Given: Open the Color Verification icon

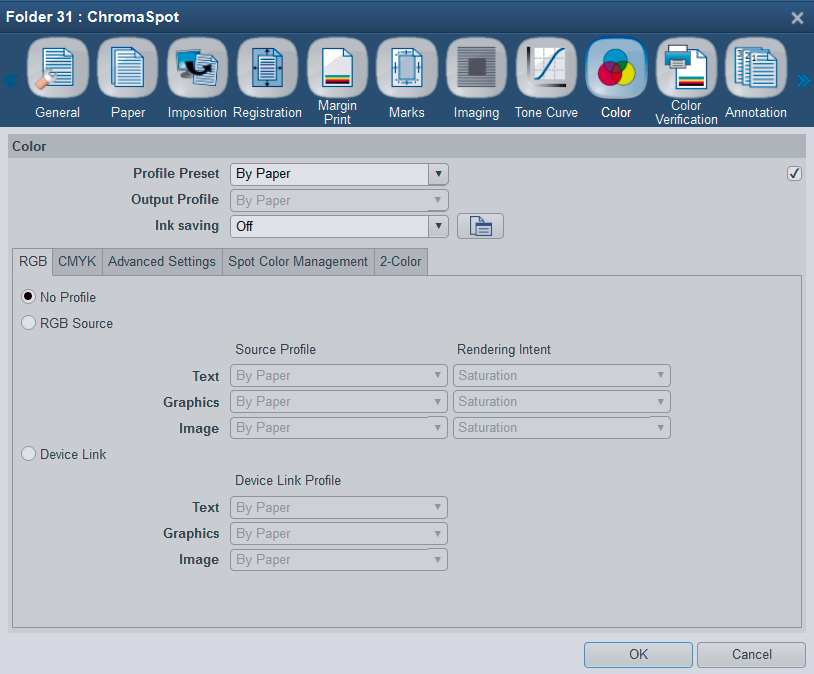Looking at the screenshot, I should pos(686,68).
